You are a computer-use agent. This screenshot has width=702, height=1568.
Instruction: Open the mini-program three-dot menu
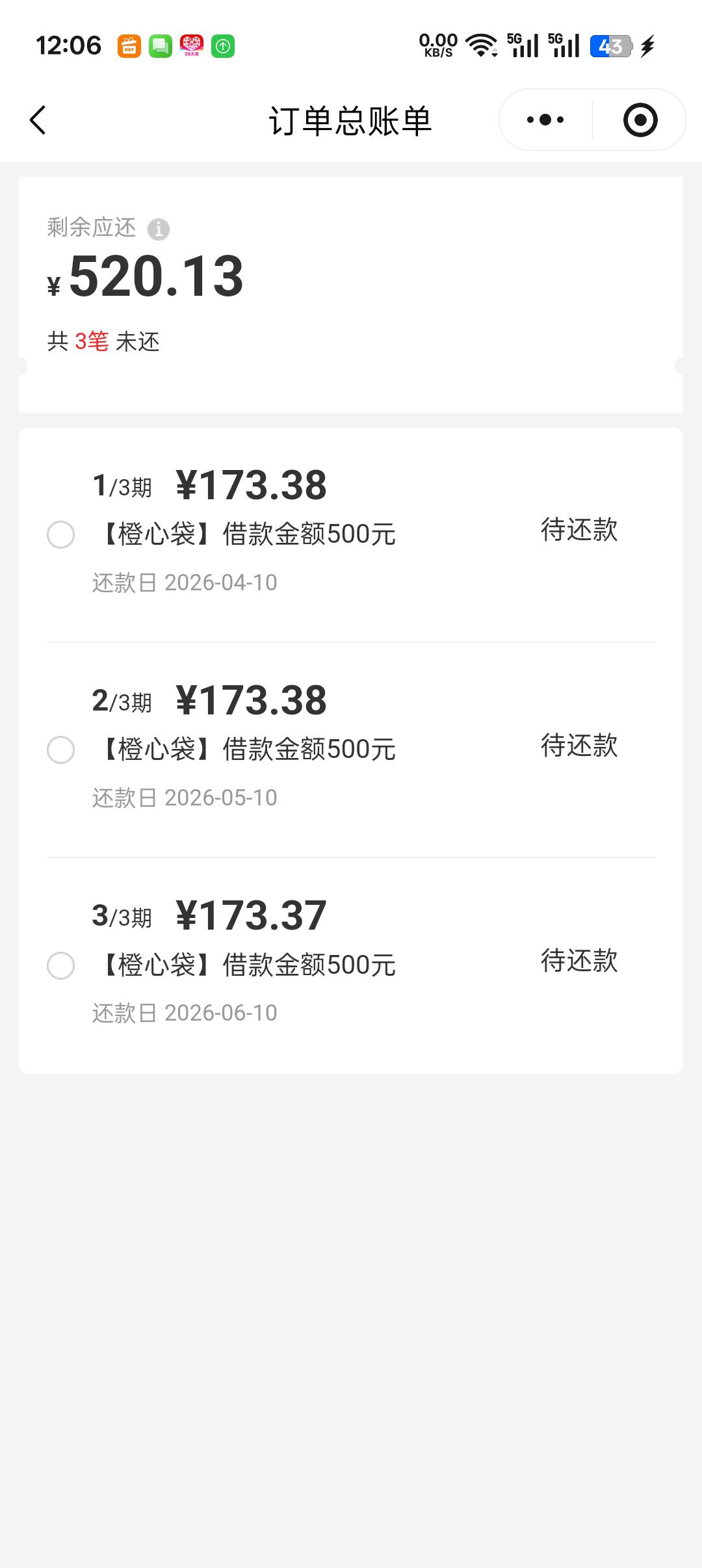tap(545, 120)
